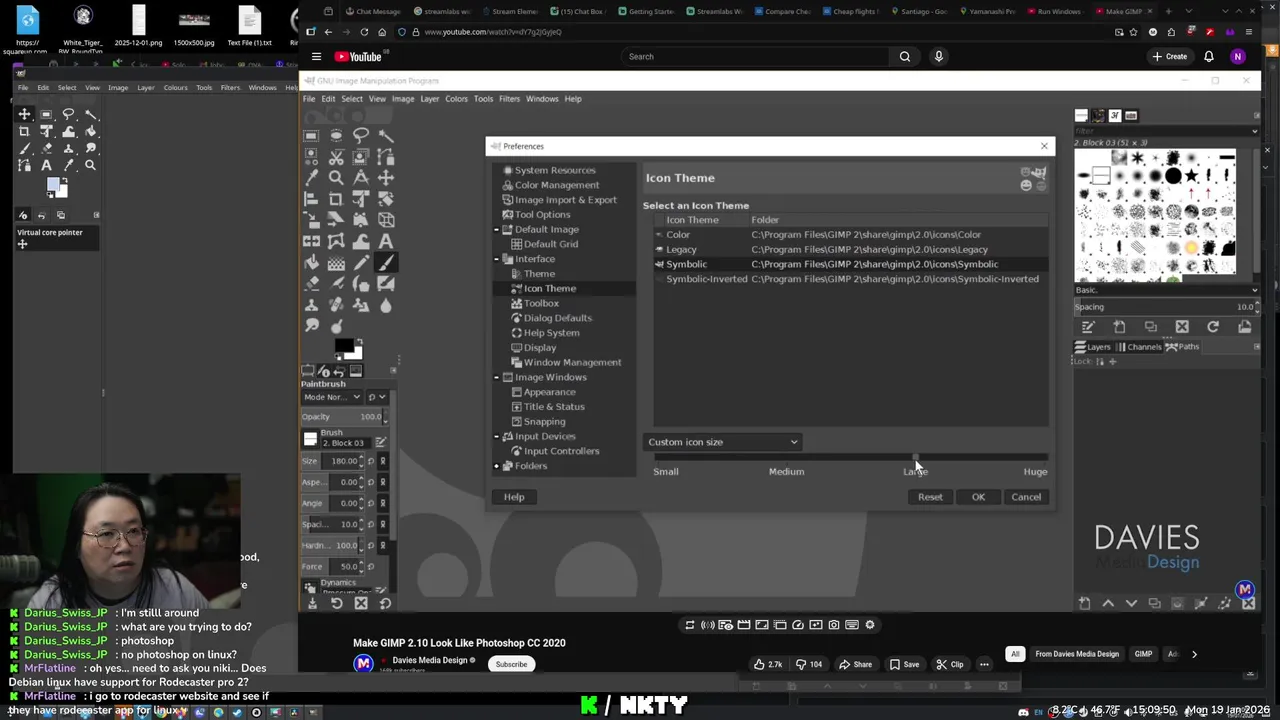Viewport: 1280px width, 720px height.
Task: Click the YouTube Create button
Action: (1169, 56)
